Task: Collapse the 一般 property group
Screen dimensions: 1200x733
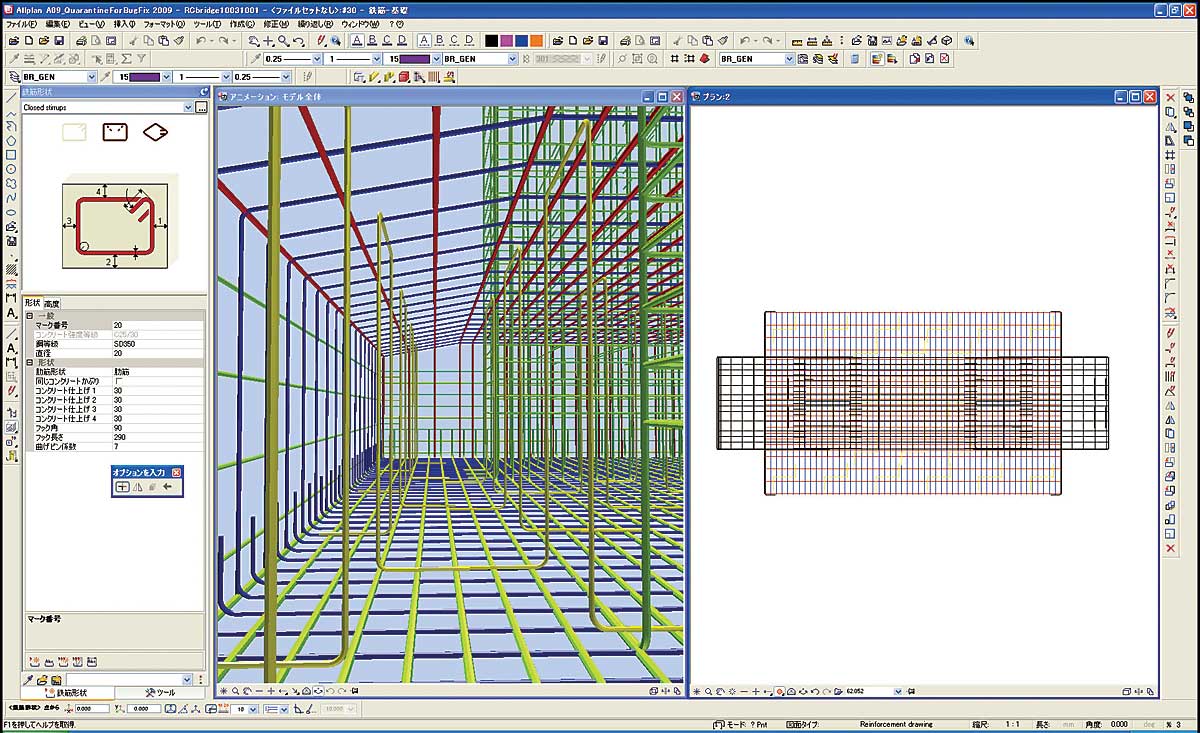Action: pos(29,315)
